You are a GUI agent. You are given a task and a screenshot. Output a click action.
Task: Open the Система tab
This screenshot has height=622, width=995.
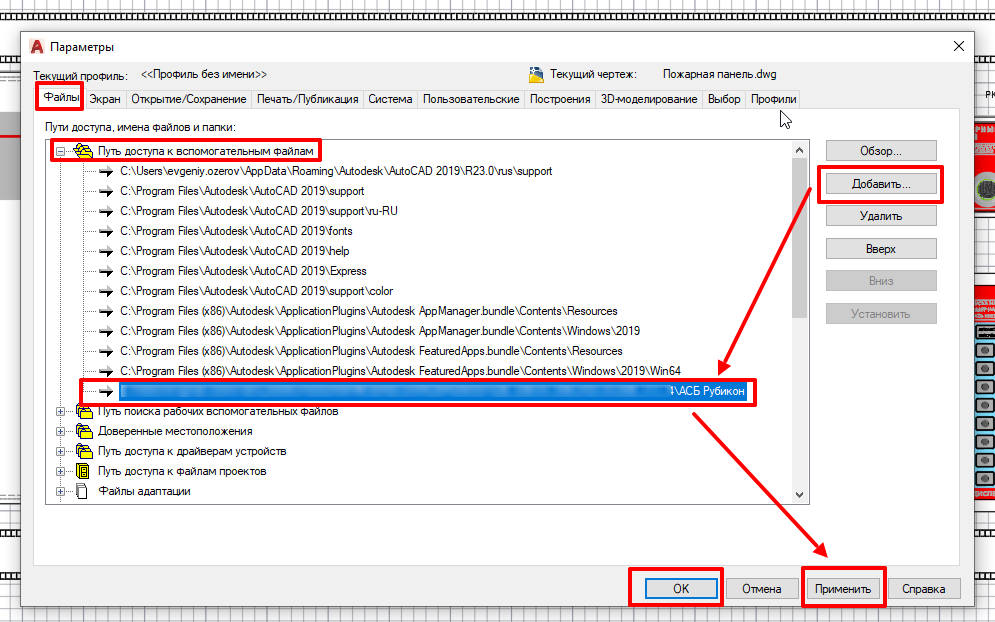390,99
